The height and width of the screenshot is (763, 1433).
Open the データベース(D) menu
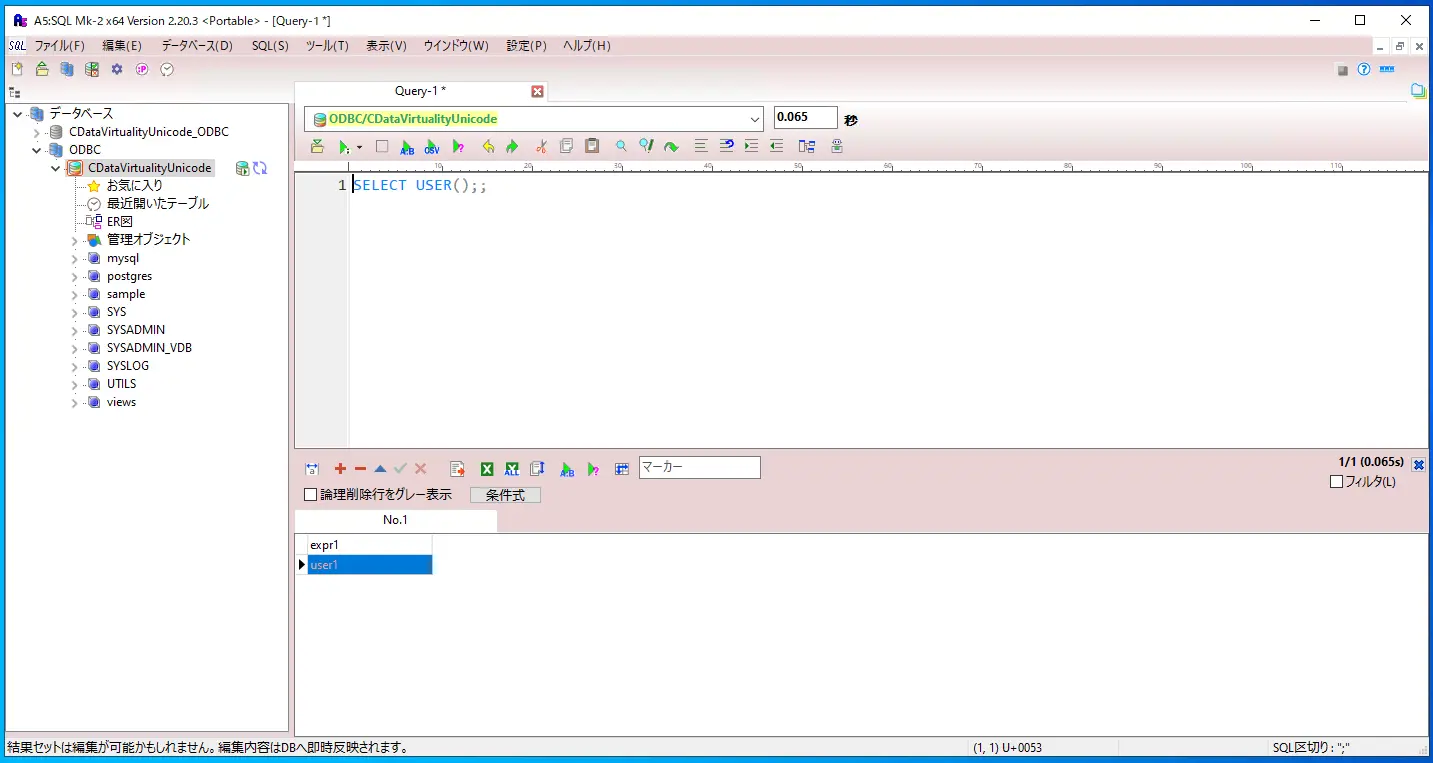tap(197, 46)
